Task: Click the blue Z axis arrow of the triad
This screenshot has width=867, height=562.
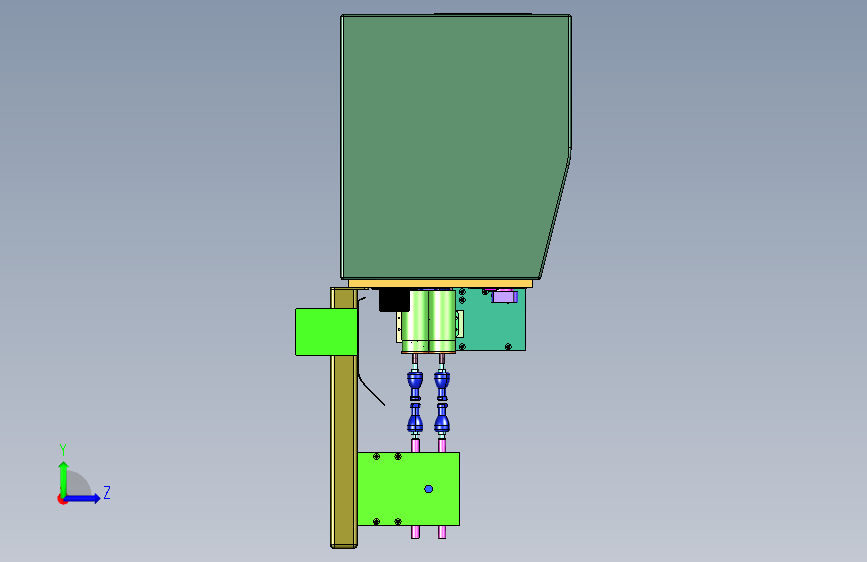Action: (83, 498)
